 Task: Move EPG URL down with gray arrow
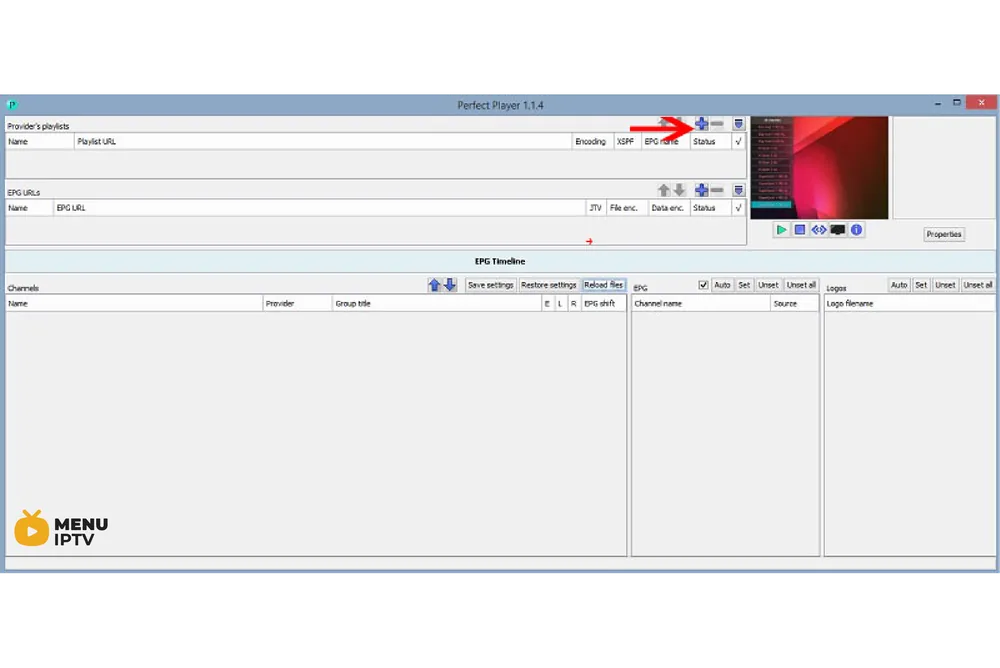(x=679, y=190)
